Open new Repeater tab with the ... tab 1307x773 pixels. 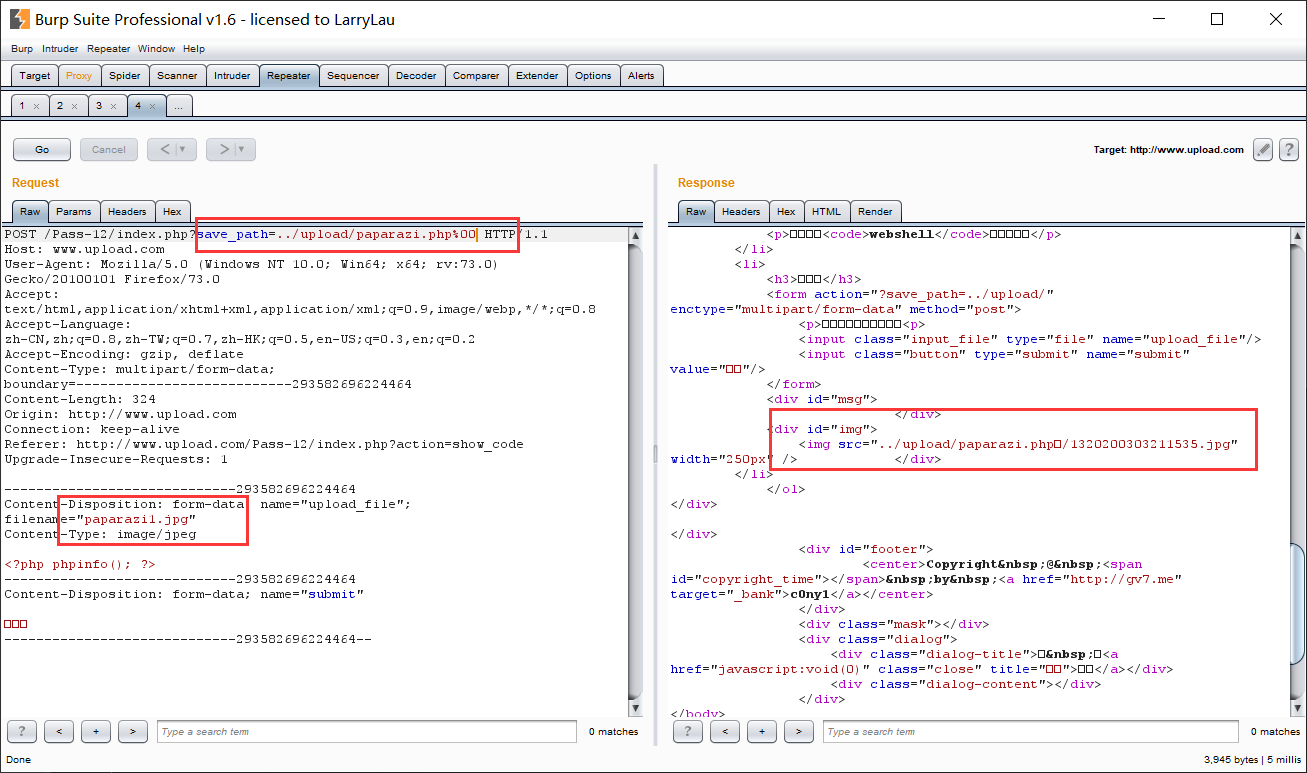(x=178, y=106)
